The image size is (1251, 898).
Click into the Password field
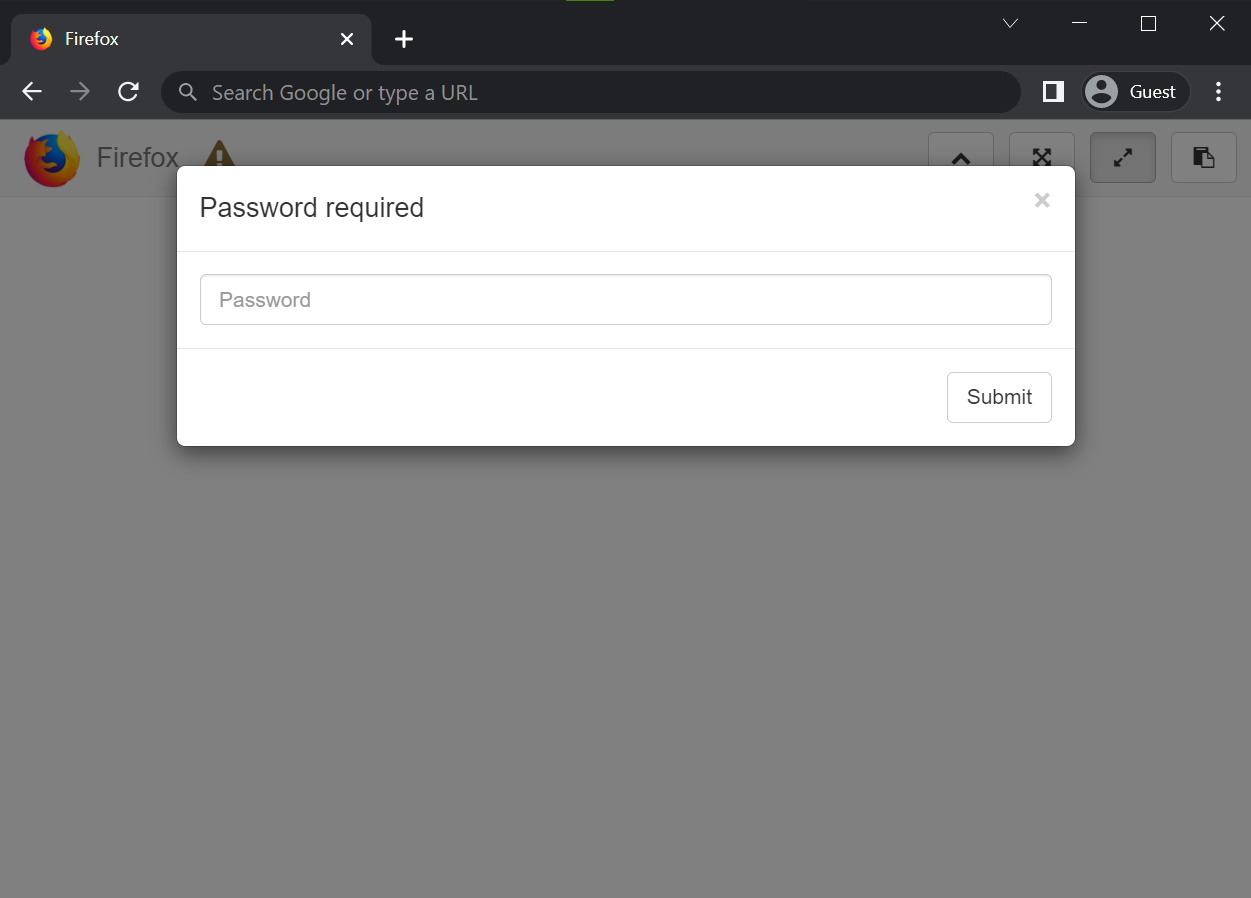coord(625,300)
